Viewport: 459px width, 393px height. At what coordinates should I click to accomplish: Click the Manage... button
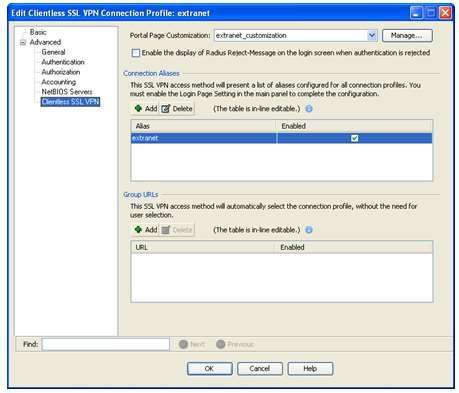click(x=407, y=35)
